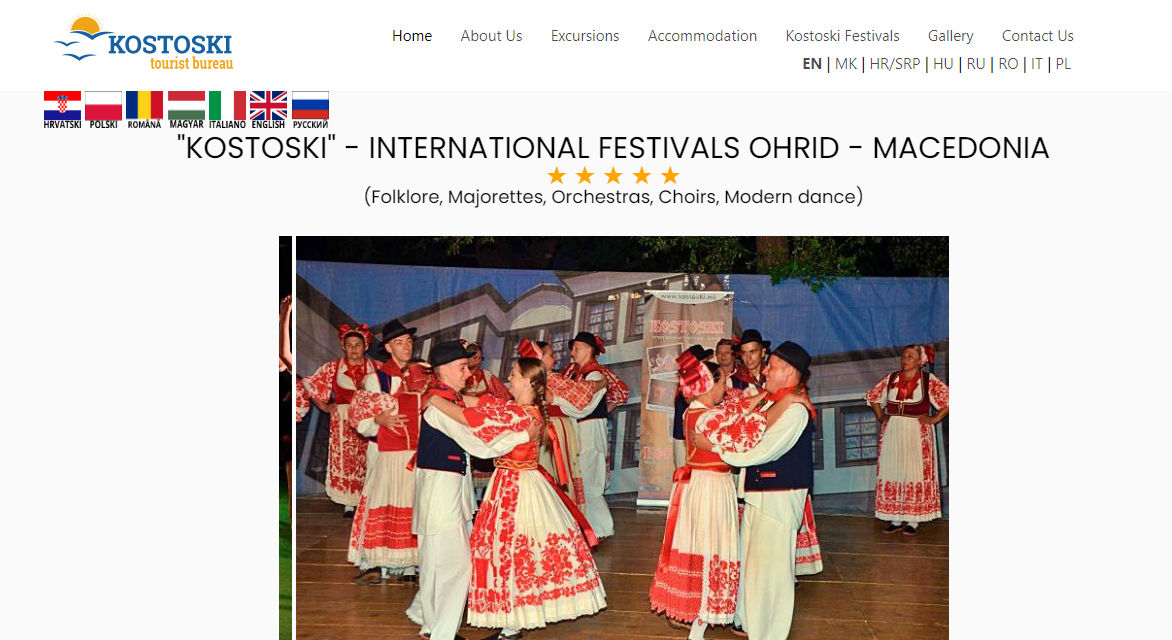The image size is (1172, 640).
Task: Switch language to HR/SRP
Action: click(895, 64)
